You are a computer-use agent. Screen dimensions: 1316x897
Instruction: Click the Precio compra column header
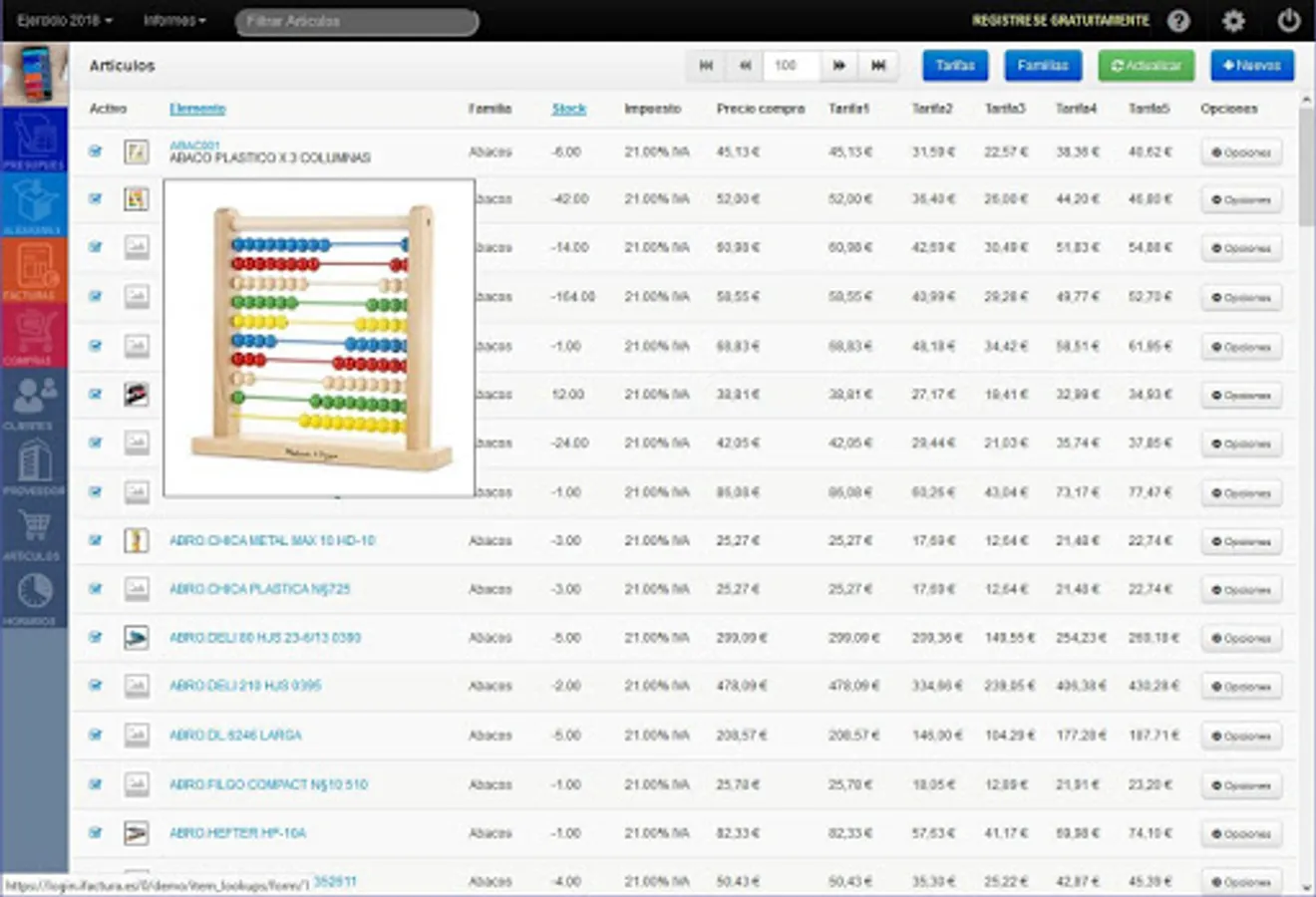click(761, 109)
